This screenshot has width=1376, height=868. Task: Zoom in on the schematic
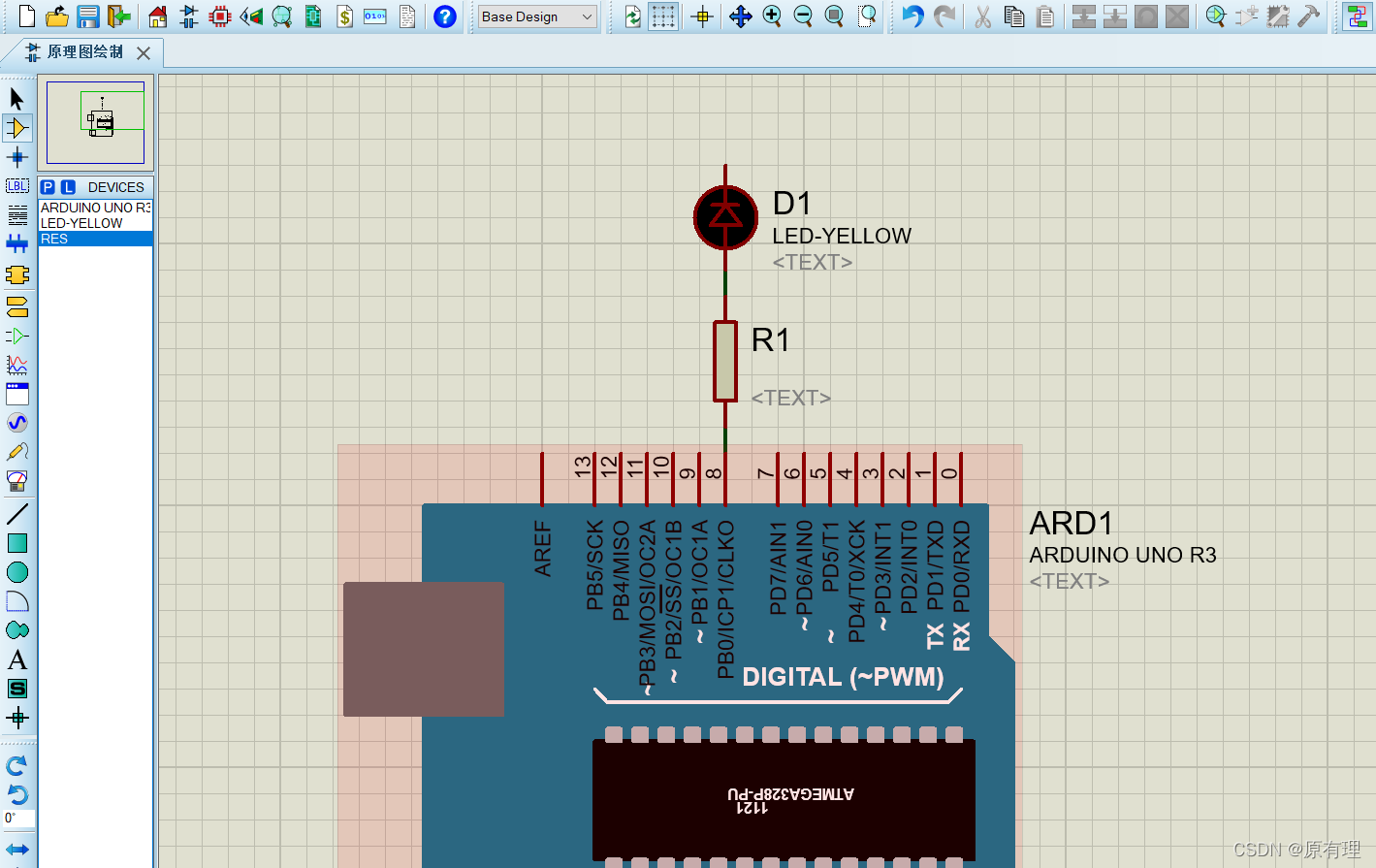pyautogui.click(x=772, y=16)
